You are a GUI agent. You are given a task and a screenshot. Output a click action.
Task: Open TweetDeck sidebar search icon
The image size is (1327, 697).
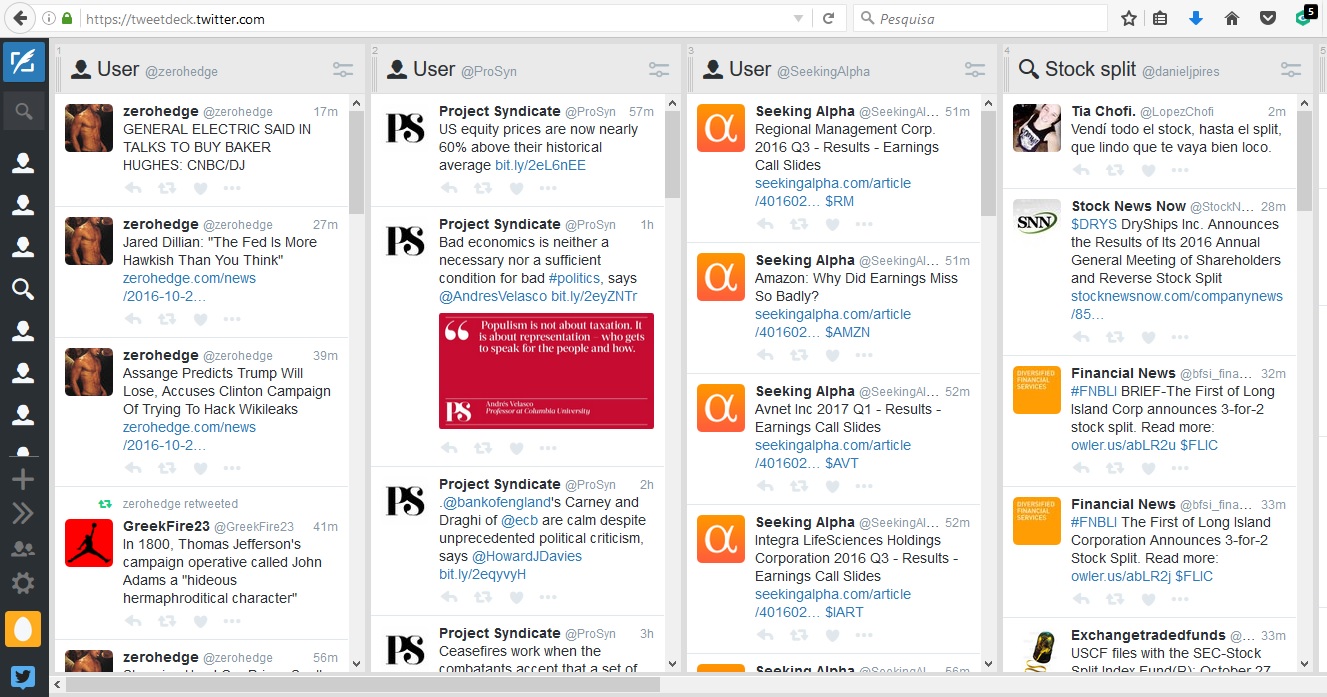click(24, 111)
